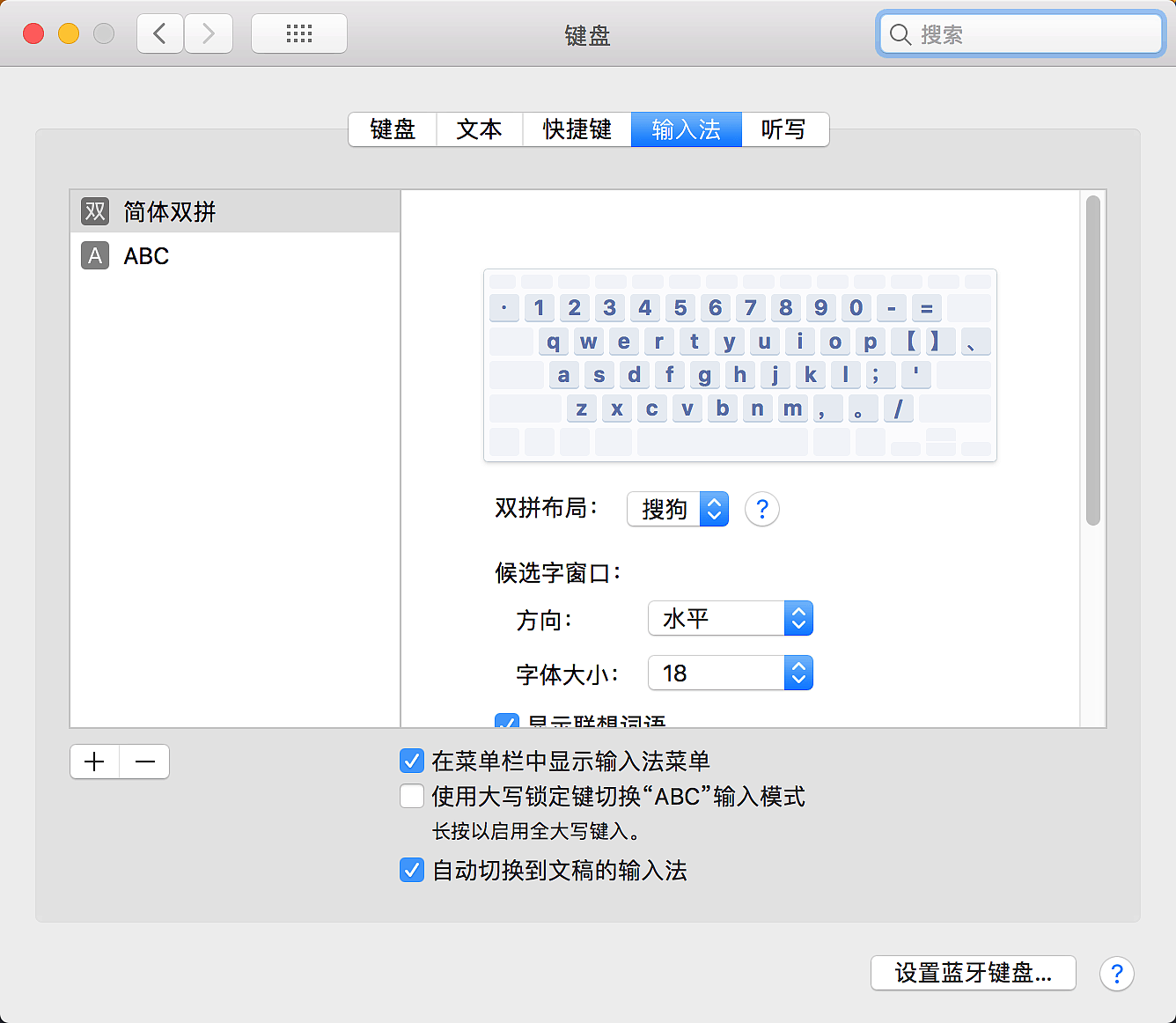This screenshot has width=1176, height=1023.
Task: Open the 双拼布局 dropdown showing 搜狗
Action: pyautogui.click(x=678, y=509)
